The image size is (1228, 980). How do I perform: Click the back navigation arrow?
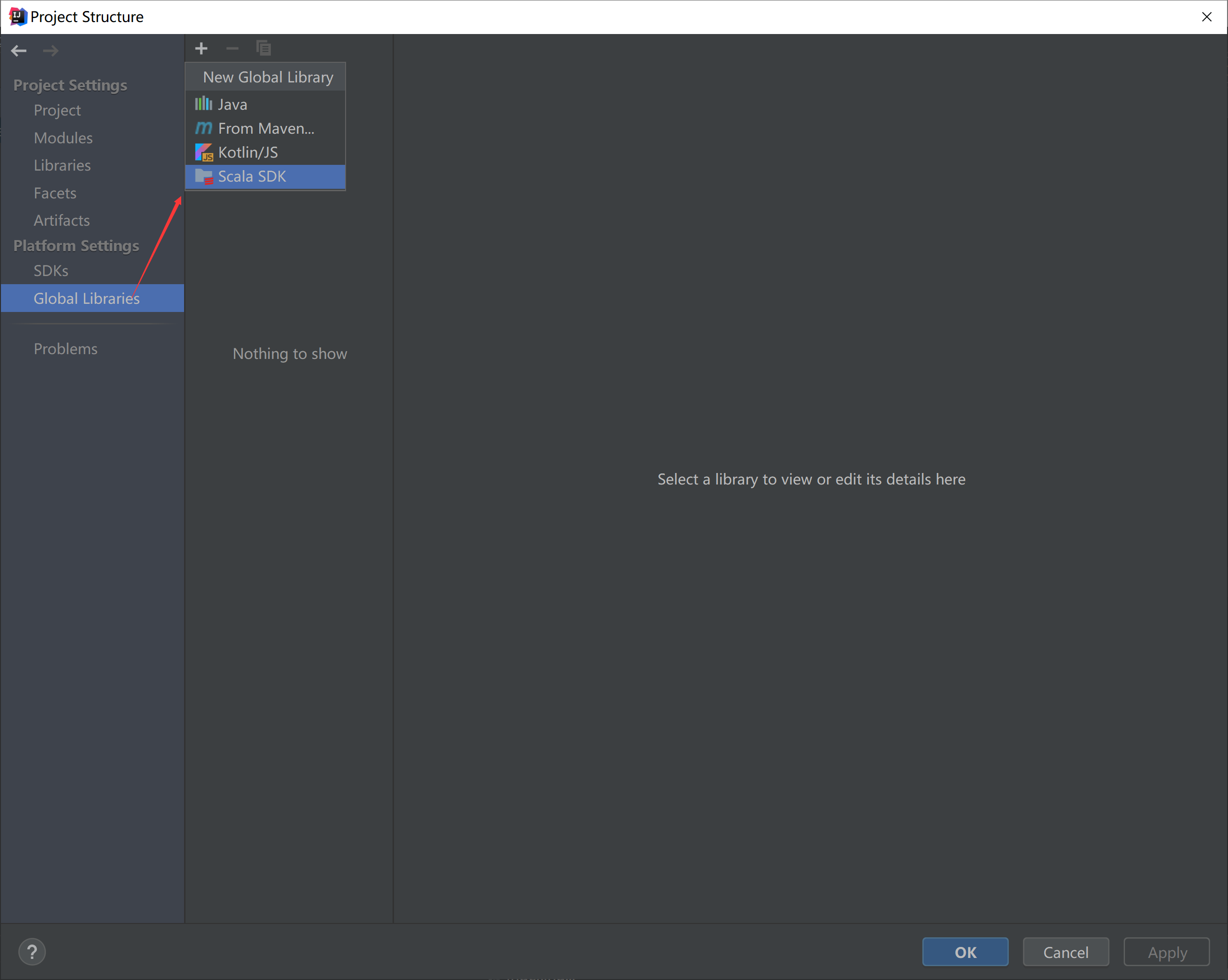tap(19, 51)
